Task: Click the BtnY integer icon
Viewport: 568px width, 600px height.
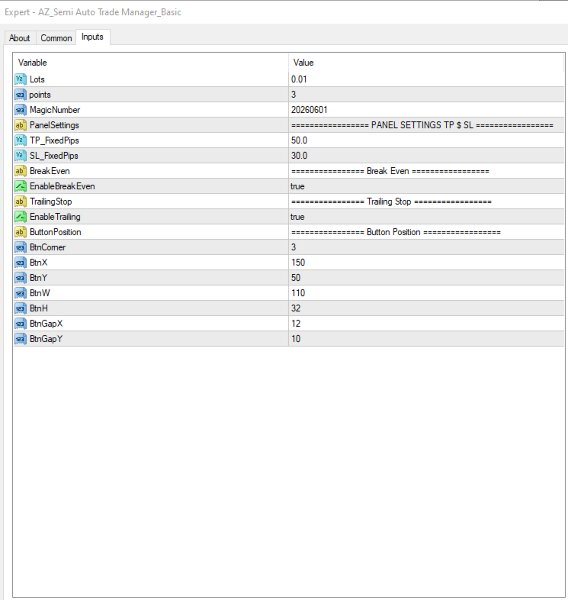Action: 20,278
